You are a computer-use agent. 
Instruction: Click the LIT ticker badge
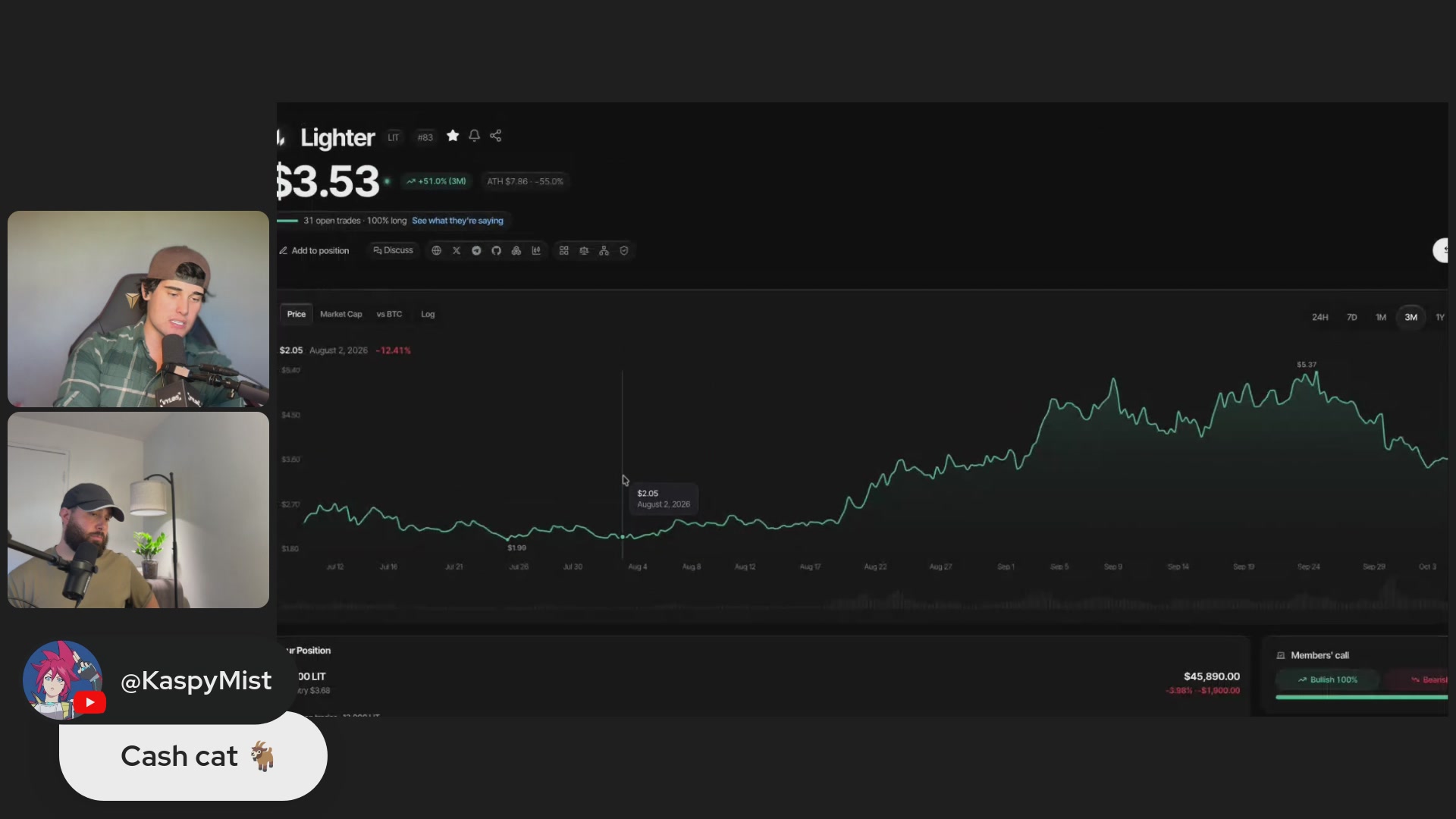[x=393, y=137]
